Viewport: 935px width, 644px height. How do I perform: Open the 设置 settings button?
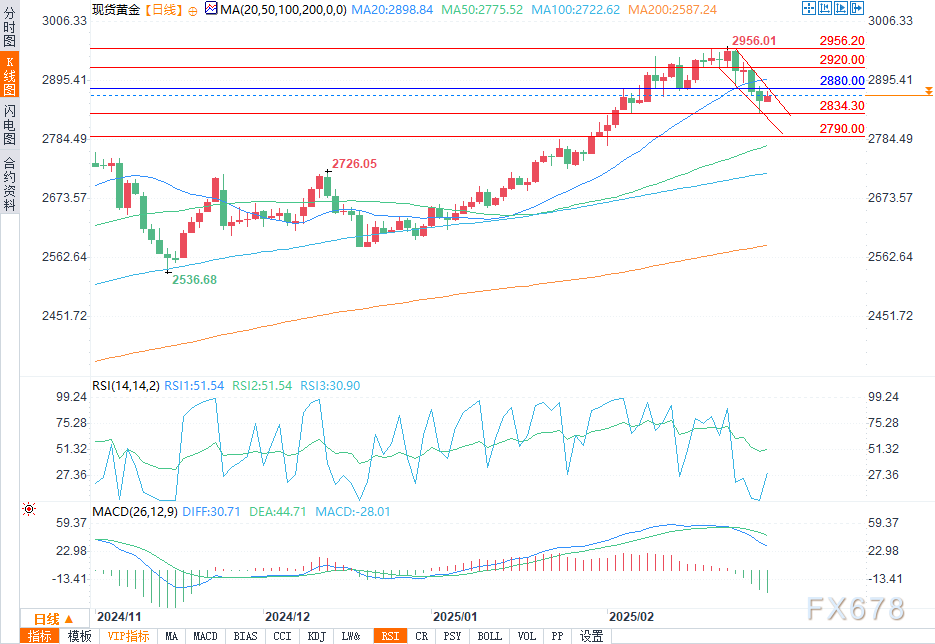(592, 636)
